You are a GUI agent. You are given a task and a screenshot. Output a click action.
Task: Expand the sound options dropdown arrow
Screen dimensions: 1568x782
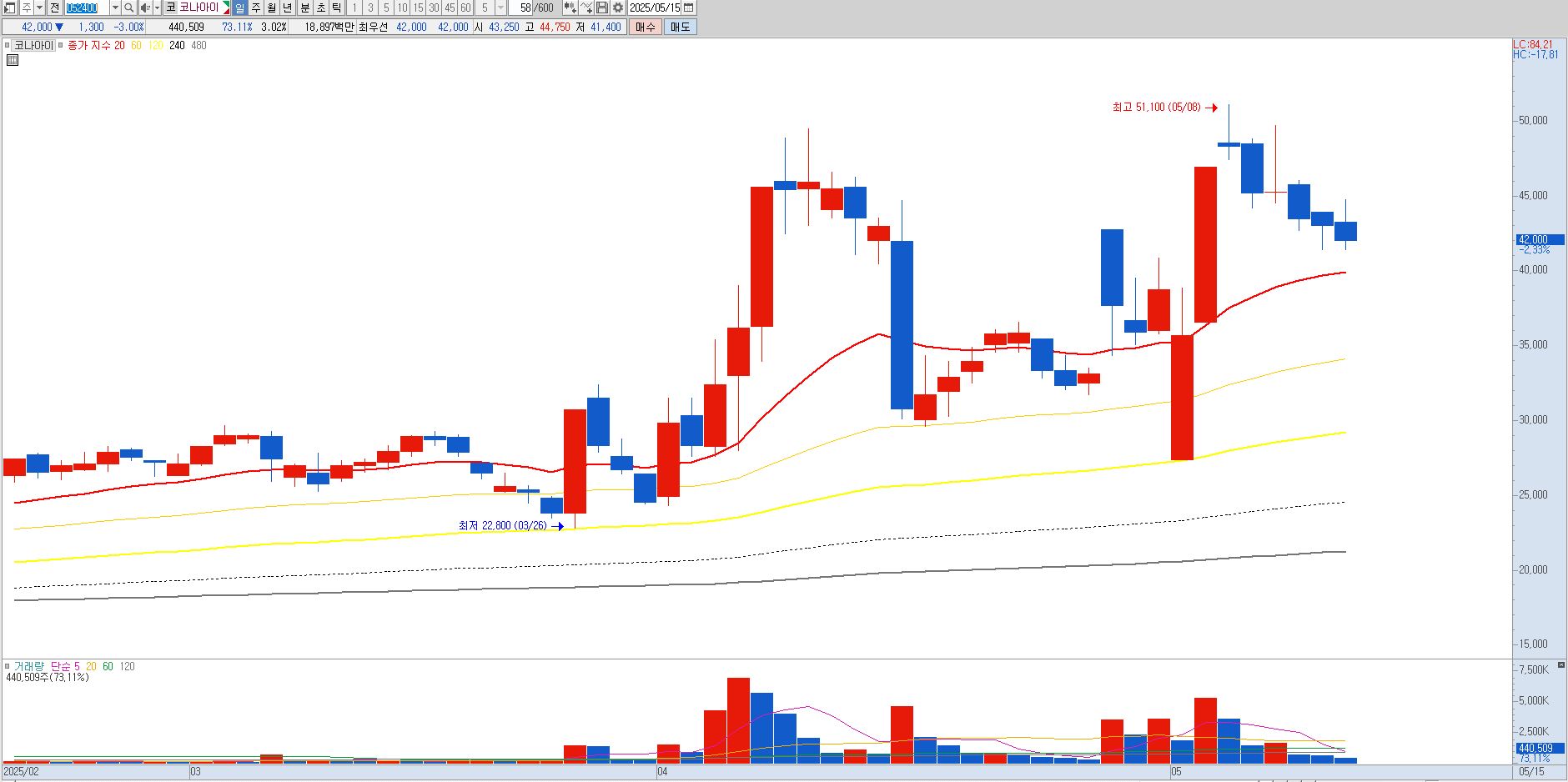(157, 8)
